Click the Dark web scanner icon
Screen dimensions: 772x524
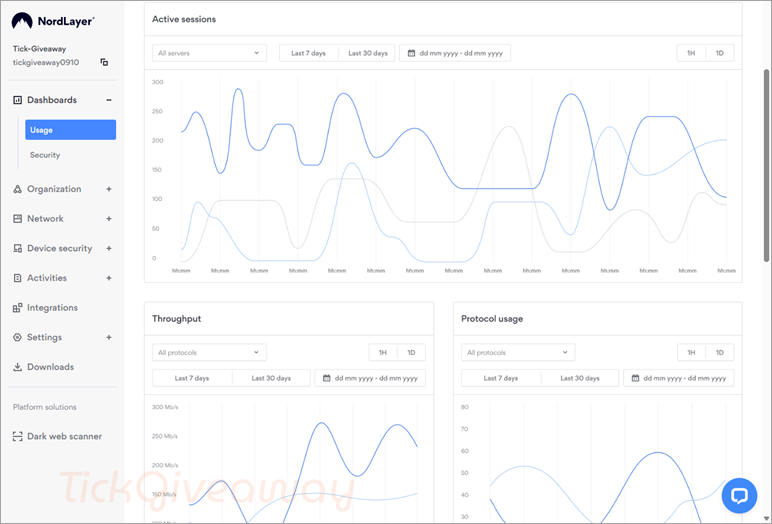(18, 436)
